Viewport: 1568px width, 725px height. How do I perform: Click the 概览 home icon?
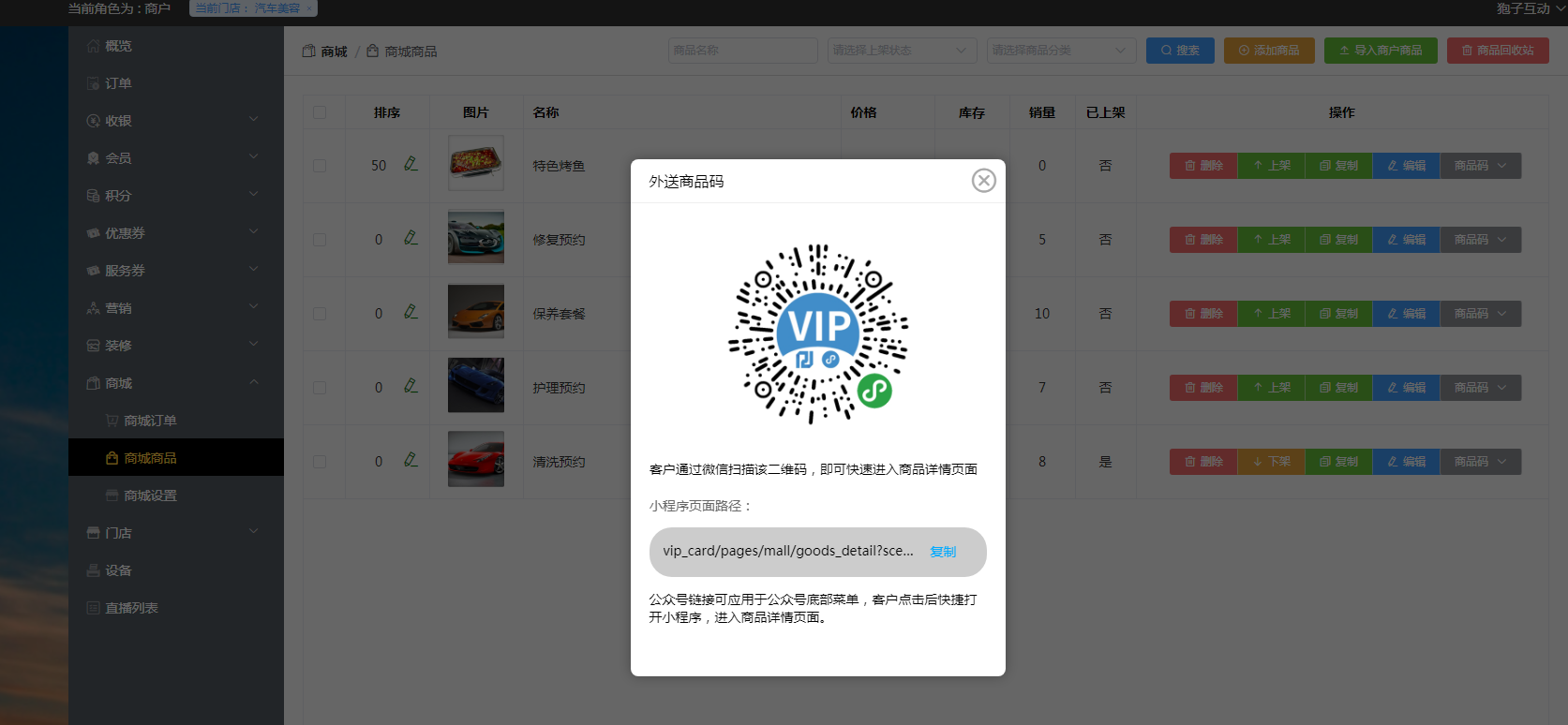[93, 46]
